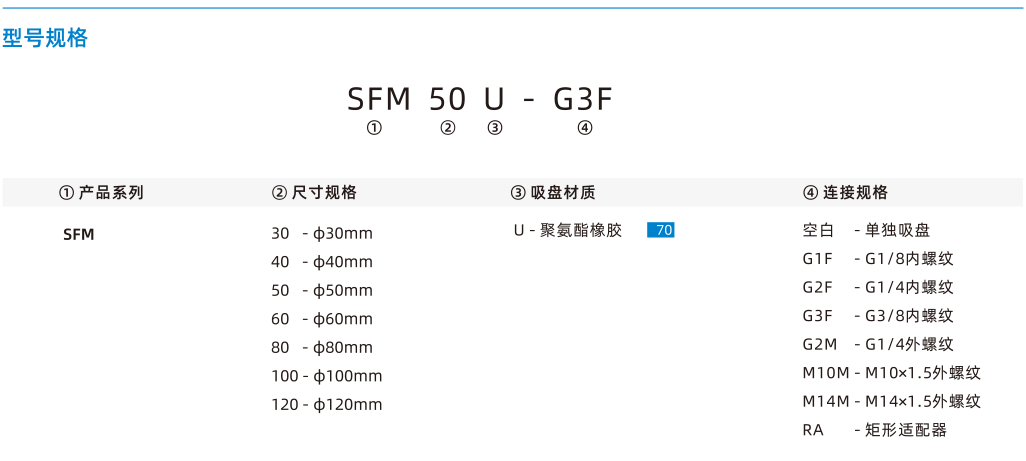This screenshot has height=461, width=1026.
Task: Pick the M10M - M10×1.5外螺纹 row
Action: (892, 373)
